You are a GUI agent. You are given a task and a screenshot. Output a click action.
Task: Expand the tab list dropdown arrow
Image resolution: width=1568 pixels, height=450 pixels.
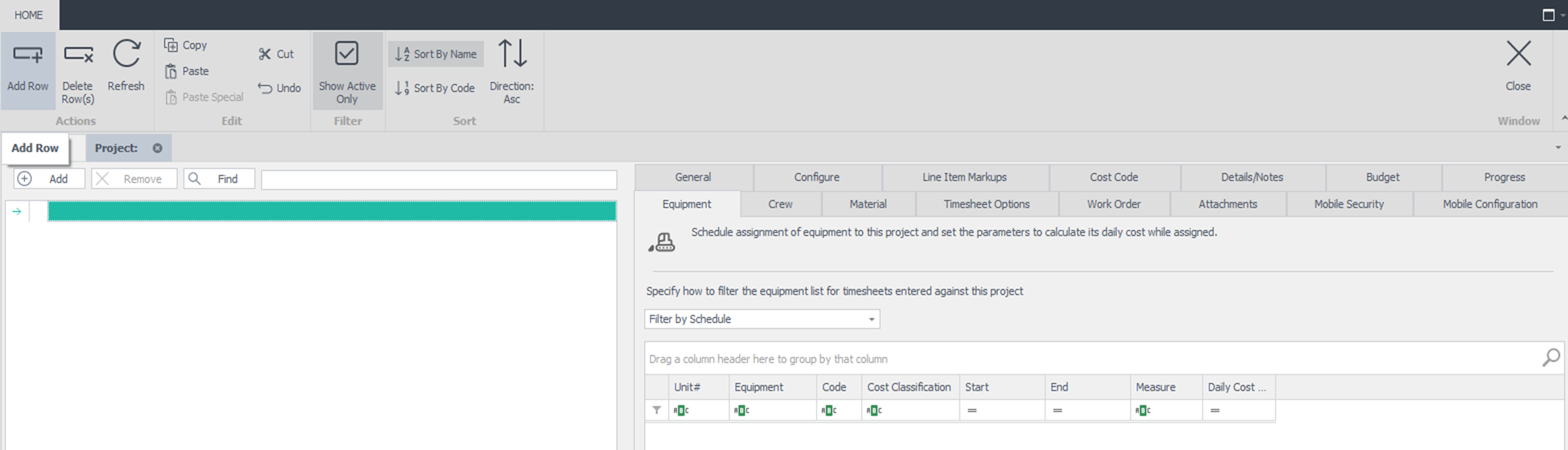point(1558,148)
